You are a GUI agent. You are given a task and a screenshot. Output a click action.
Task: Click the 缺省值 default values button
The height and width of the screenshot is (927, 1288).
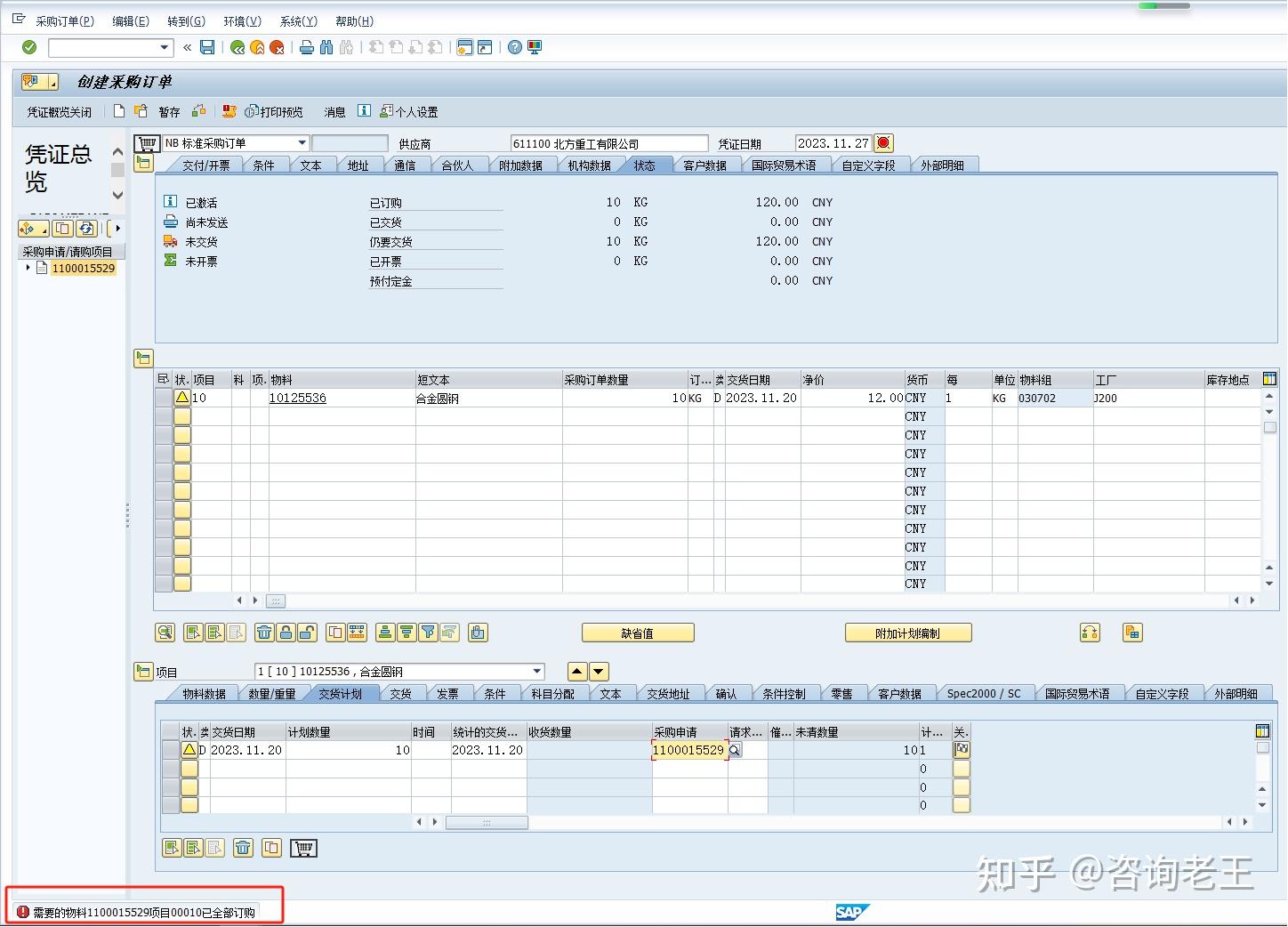click(637, 633)
